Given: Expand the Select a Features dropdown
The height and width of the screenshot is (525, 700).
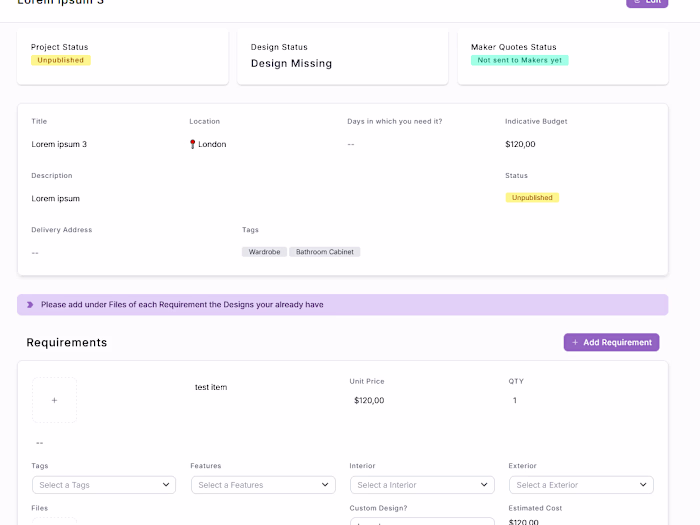Looking at the screenshot, I should [263, 485].
